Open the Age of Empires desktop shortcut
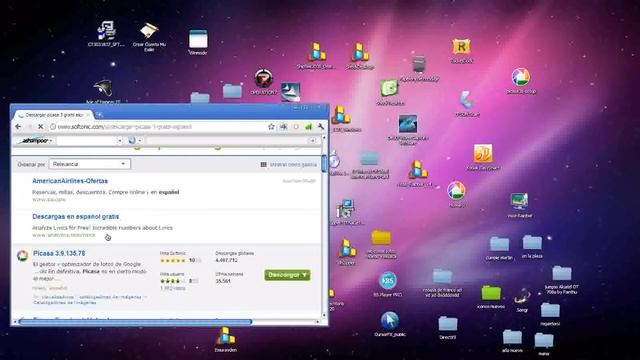This screenshot has width=640, height=360. point(103,91)
